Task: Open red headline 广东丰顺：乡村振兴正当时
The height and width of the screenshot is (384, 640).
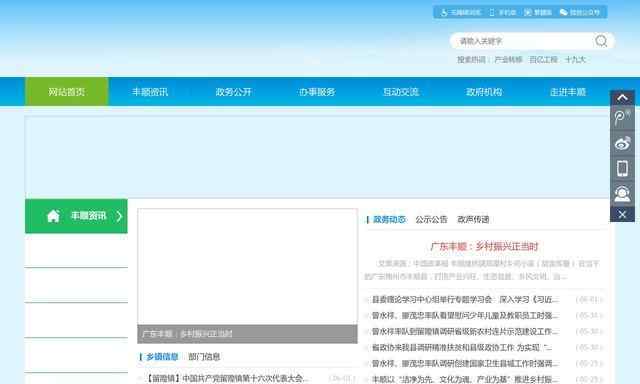Action: click(x=484, y=246)
